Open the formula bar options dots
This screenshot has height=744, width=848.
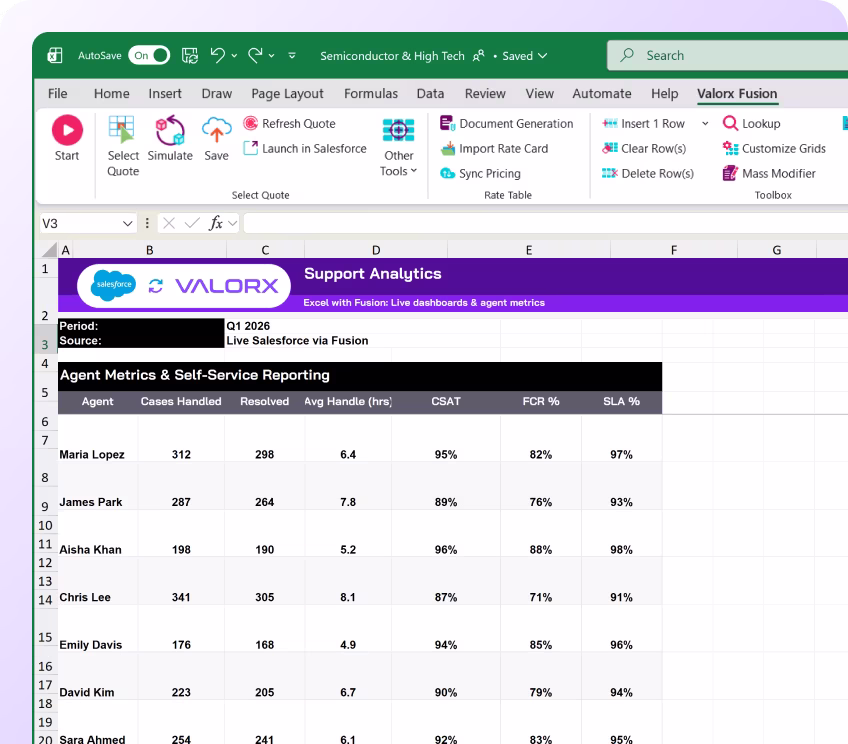coord(147,223)
